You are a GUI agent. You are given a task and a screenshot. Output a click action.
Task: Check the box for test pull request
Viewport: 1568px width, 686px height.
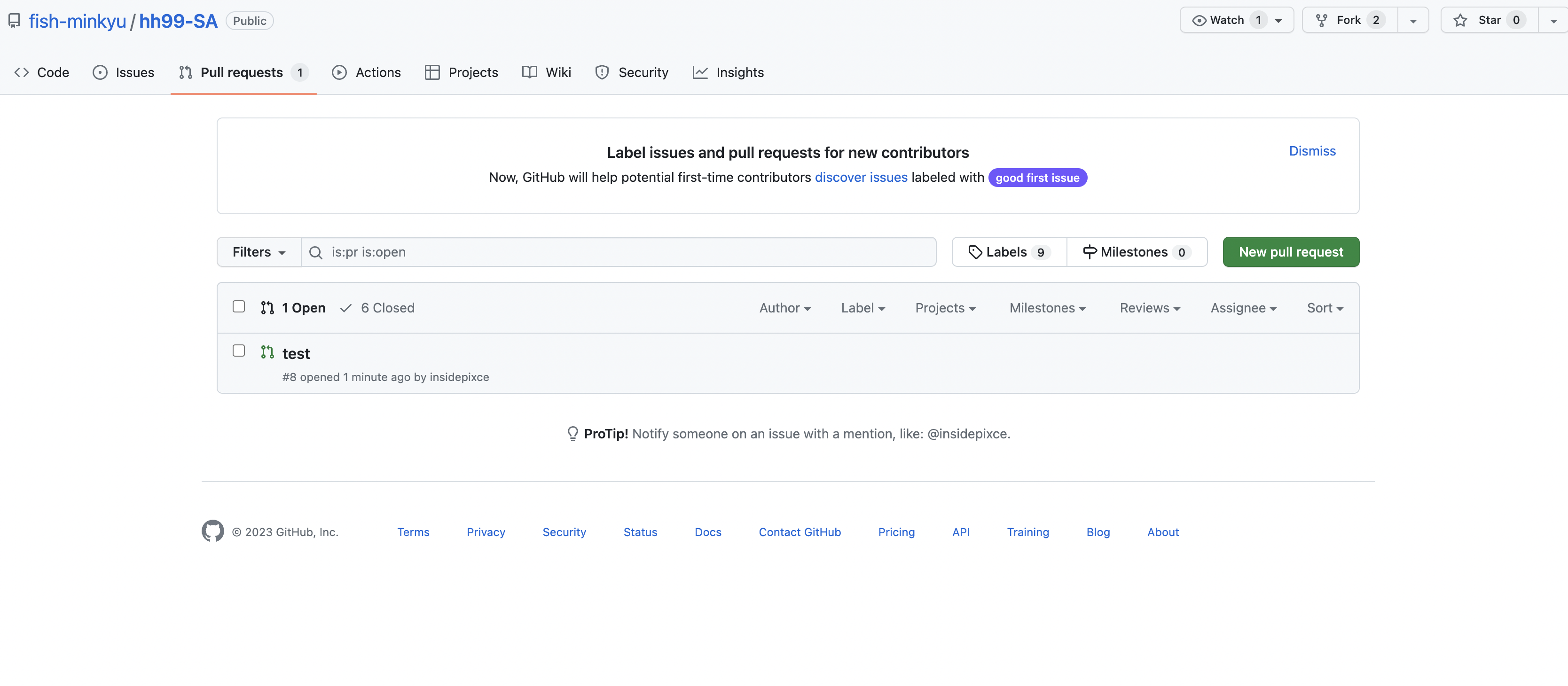(x=239, y=351)
